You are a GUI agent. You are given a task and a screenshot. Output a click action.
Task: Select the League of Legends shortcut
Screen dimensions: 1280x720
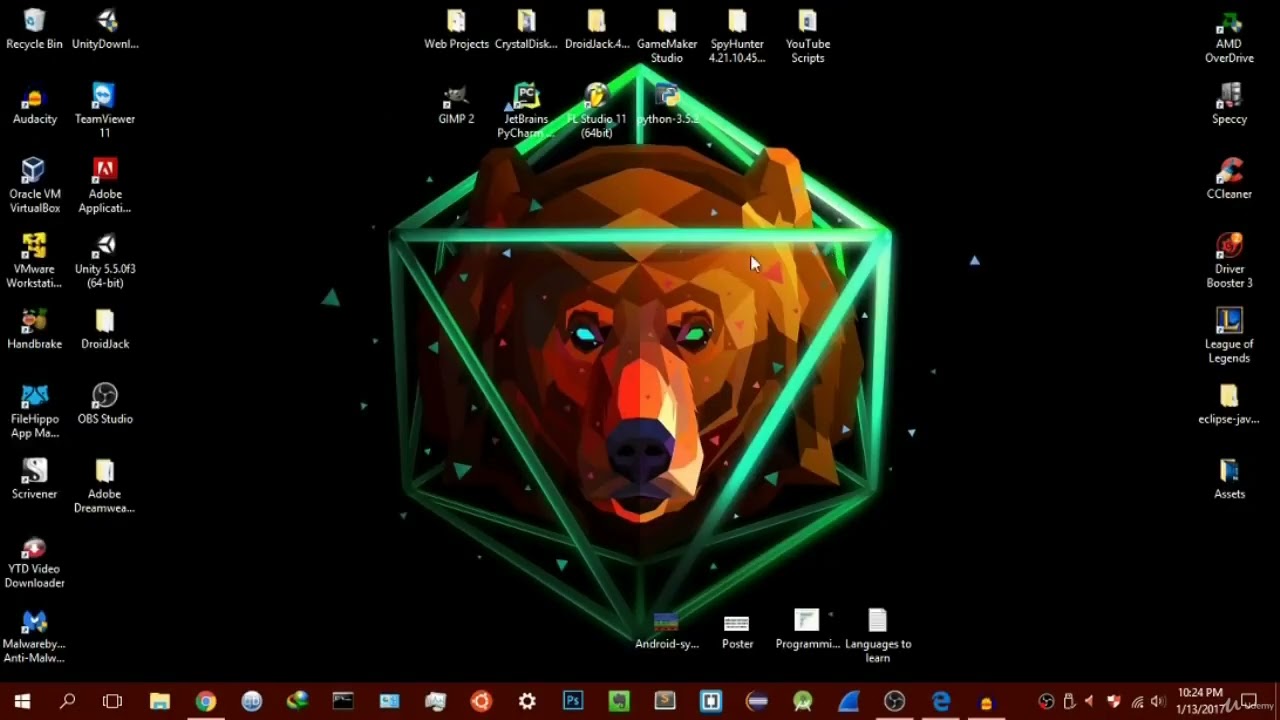click(x=1229, y=336)
